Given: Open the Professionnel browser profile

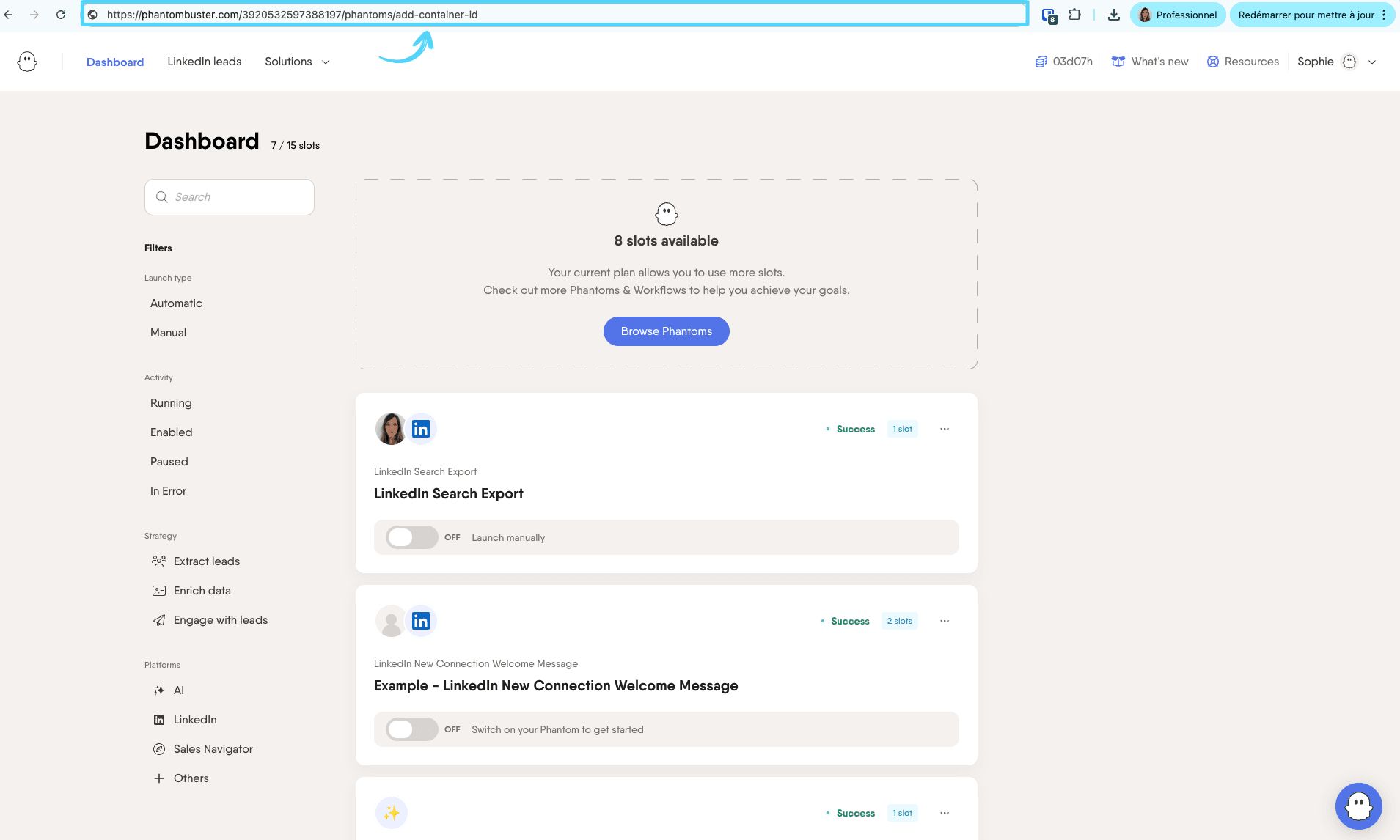Looking at the screenshot, I should [x=1178, y=15].
